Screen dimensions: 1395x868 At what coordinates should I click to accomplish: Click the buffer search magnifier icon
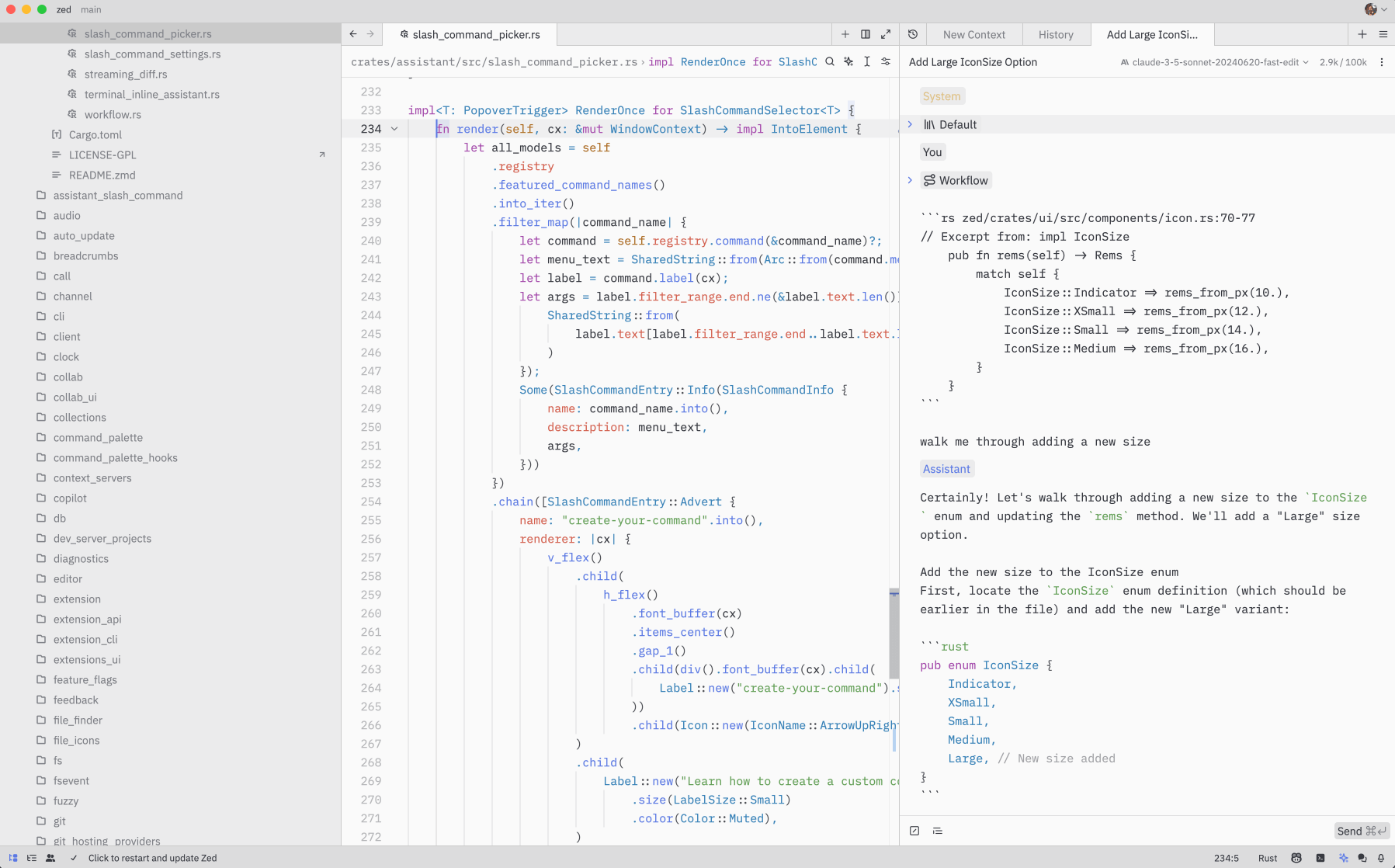point(830,62)
